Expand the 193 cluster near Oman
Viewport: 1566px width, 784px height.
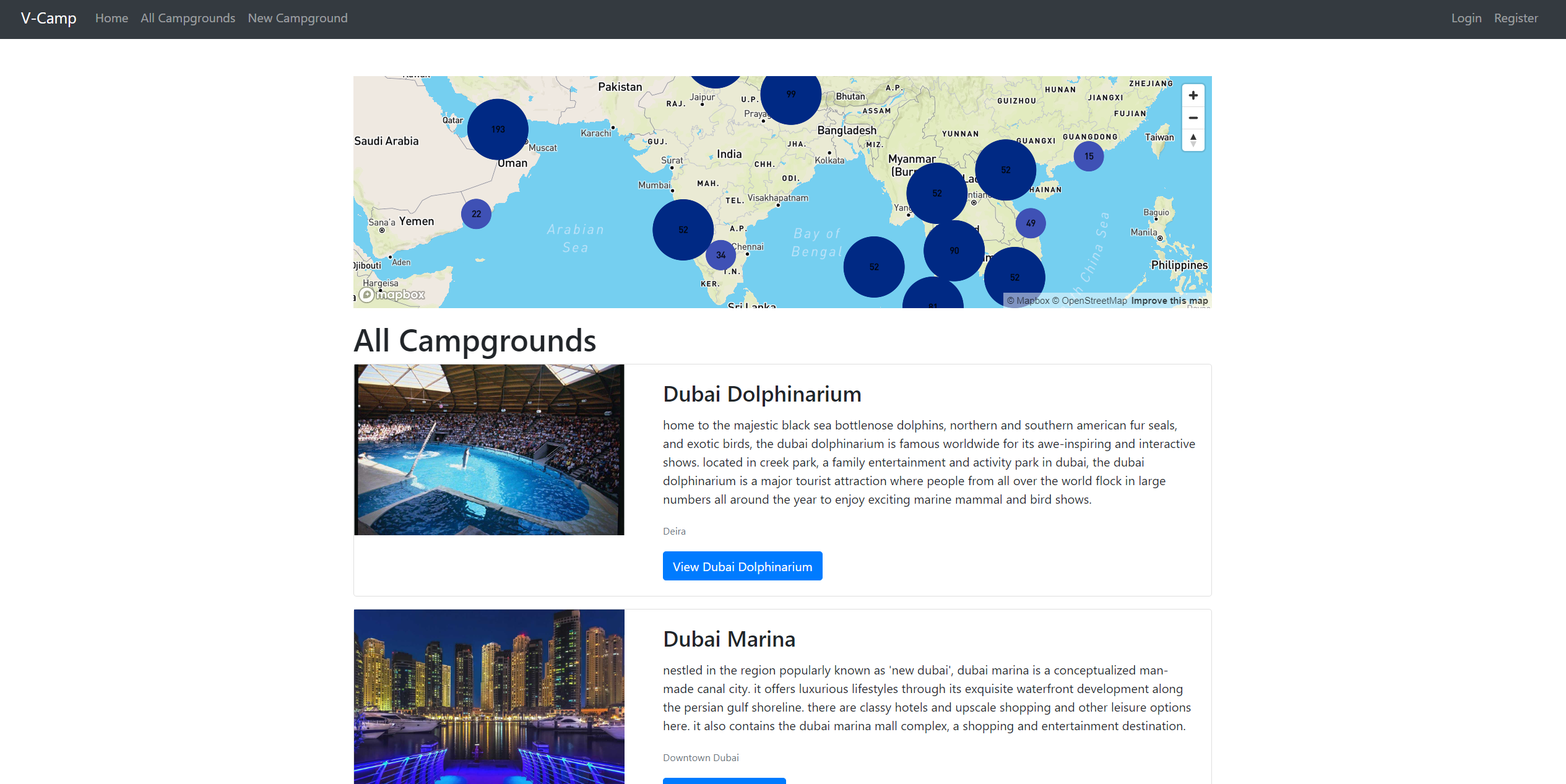498,129
